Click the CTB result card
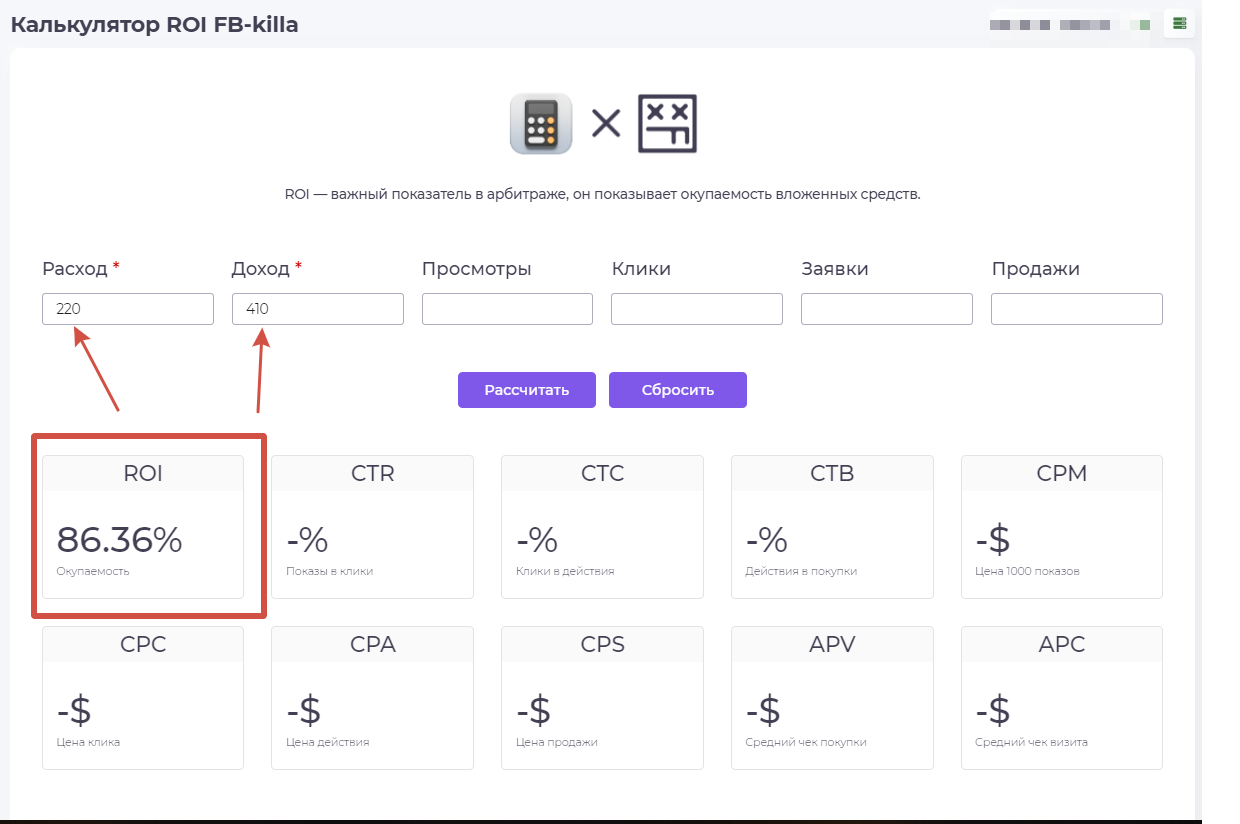 coord(832,527)
